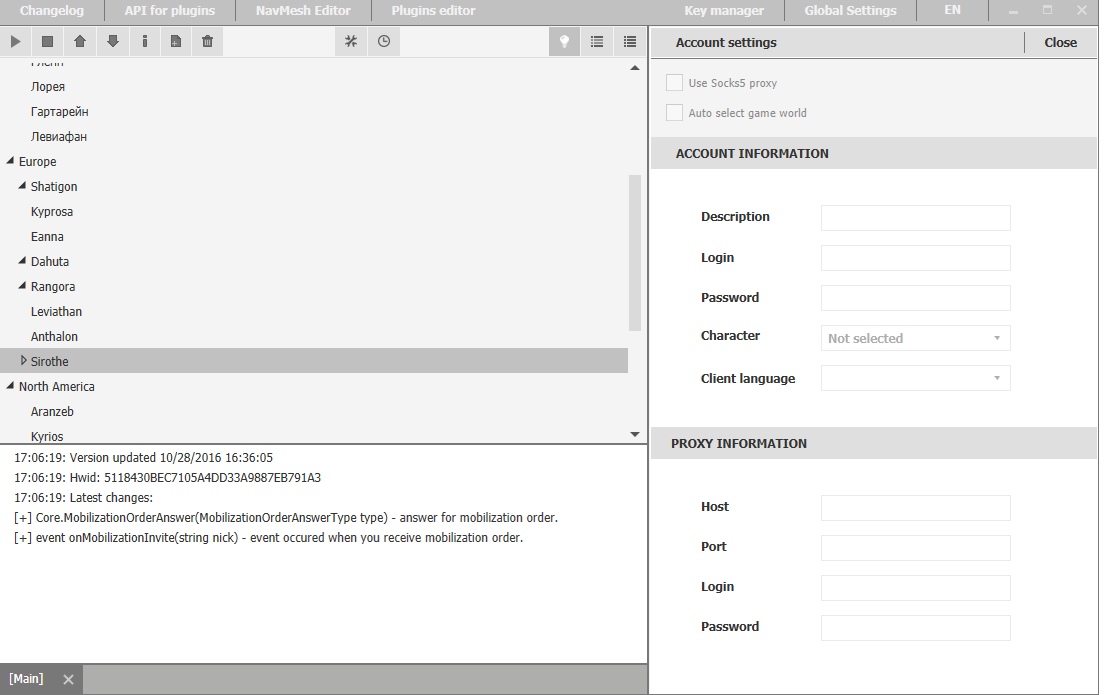This screenshot has height=695, width=1113.
Task: Delete account with trash can icon
Action: coord(207,42)
